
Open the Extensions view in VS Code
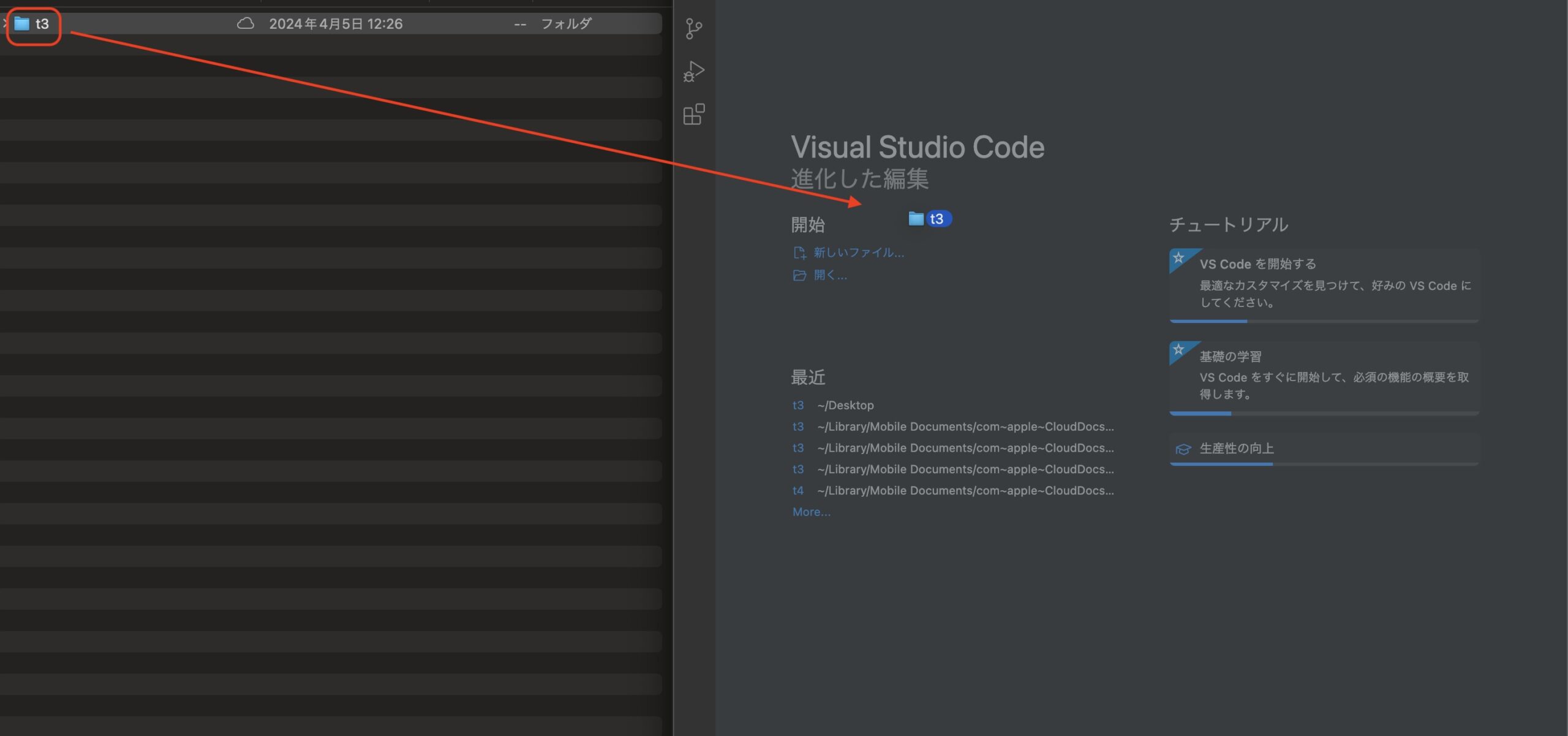pos(693,114)
